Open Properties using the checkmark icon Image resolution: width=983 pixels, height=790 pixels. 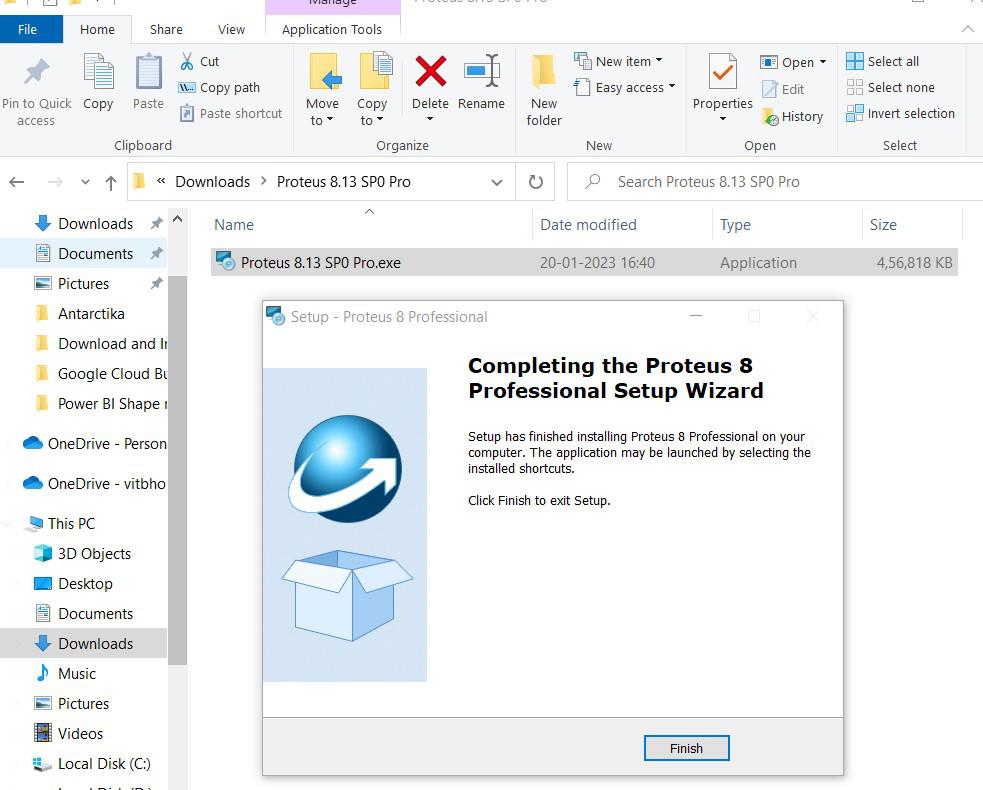[x=722, y=73]
